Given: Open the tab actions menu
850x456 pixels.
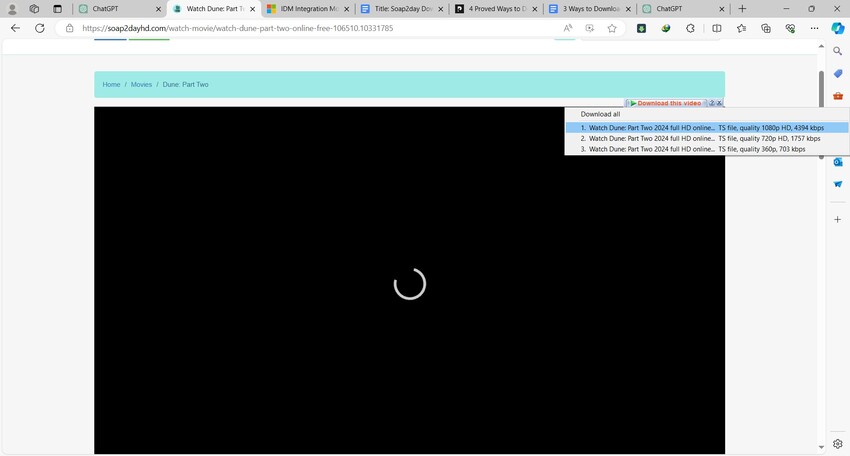Looking at the screenshot, I should [57, 9].
